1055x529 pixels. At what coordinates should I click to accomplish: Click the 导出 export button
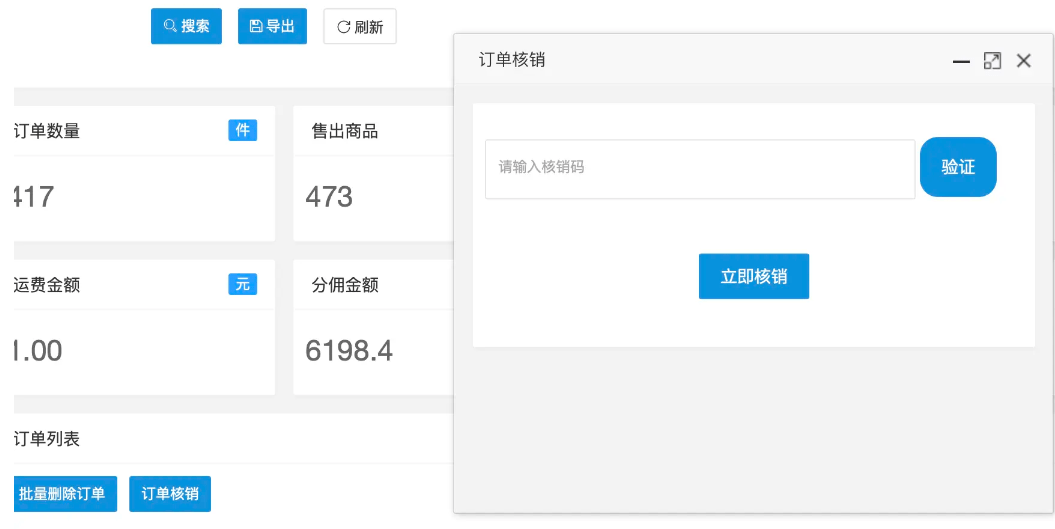coord(272,26)
